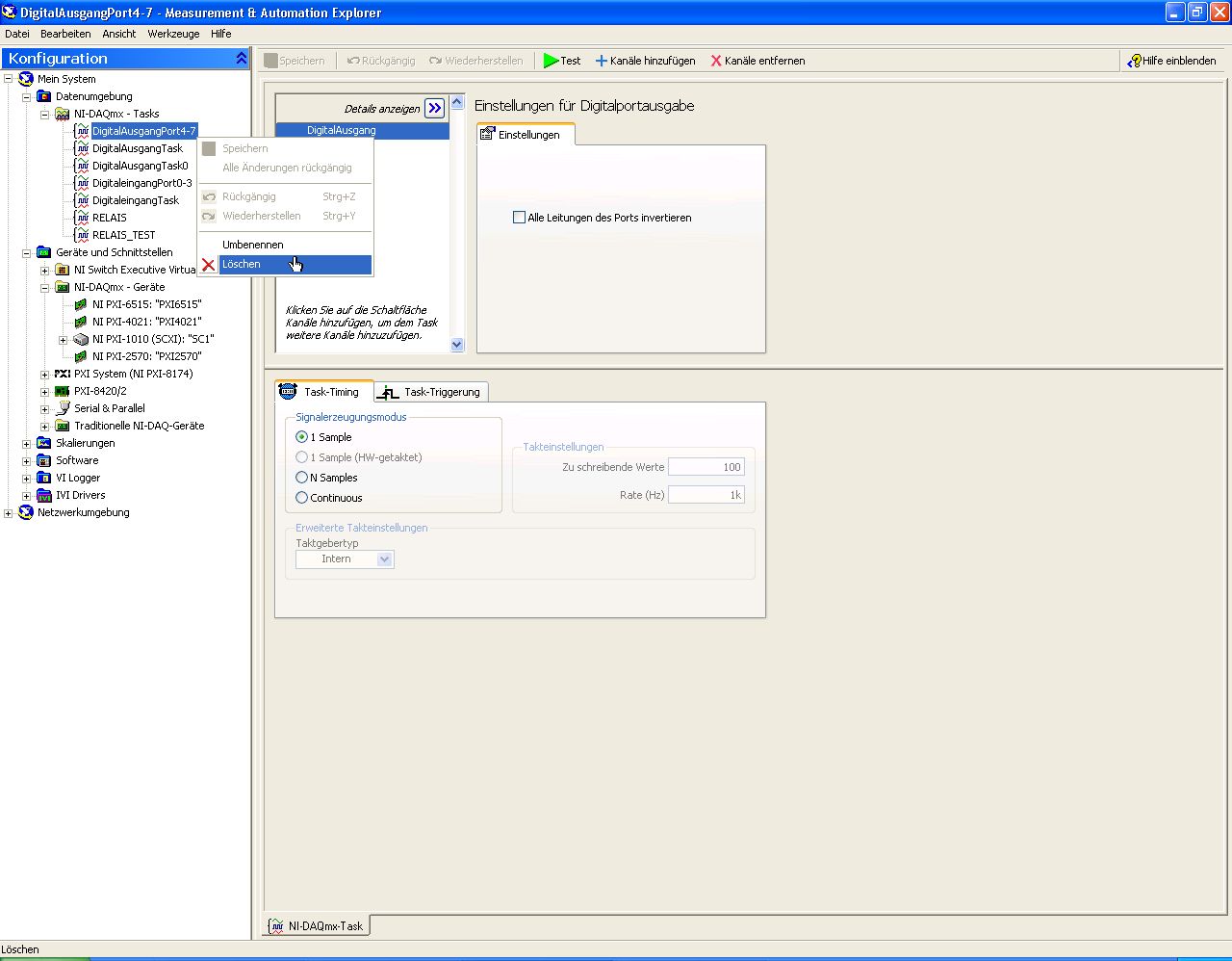Click the DigitalAusgangTask task icon
Viewport: 1232px width, 961px height.
point(82,148)
